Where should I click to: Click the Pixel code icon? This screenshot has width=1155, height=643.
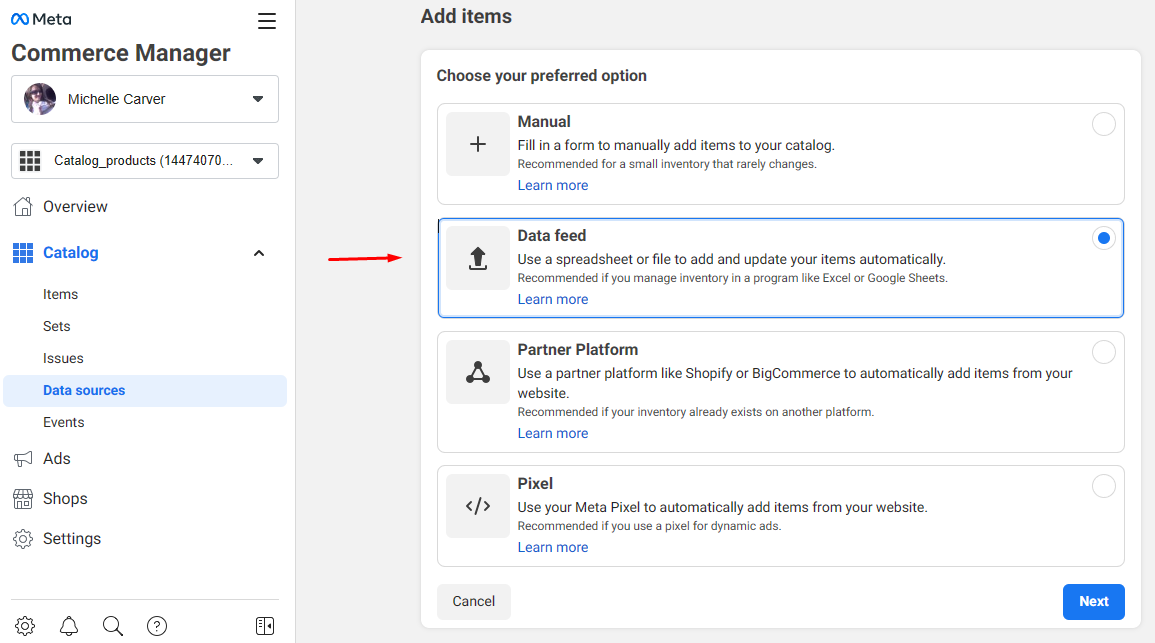tap(478, 506)
